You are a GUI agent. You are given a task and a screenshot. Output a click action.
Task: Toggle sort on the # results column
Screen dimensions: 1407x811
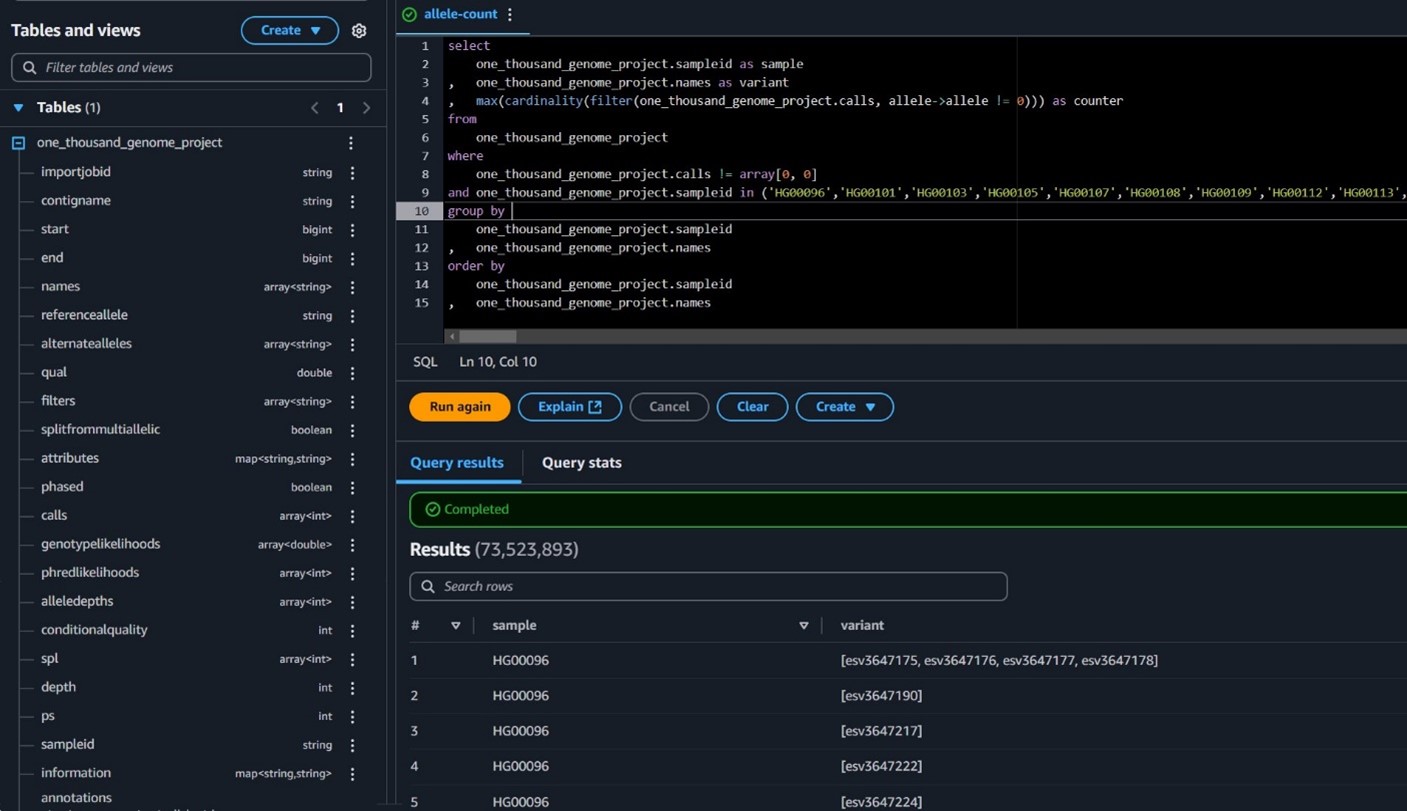point(456,625)
